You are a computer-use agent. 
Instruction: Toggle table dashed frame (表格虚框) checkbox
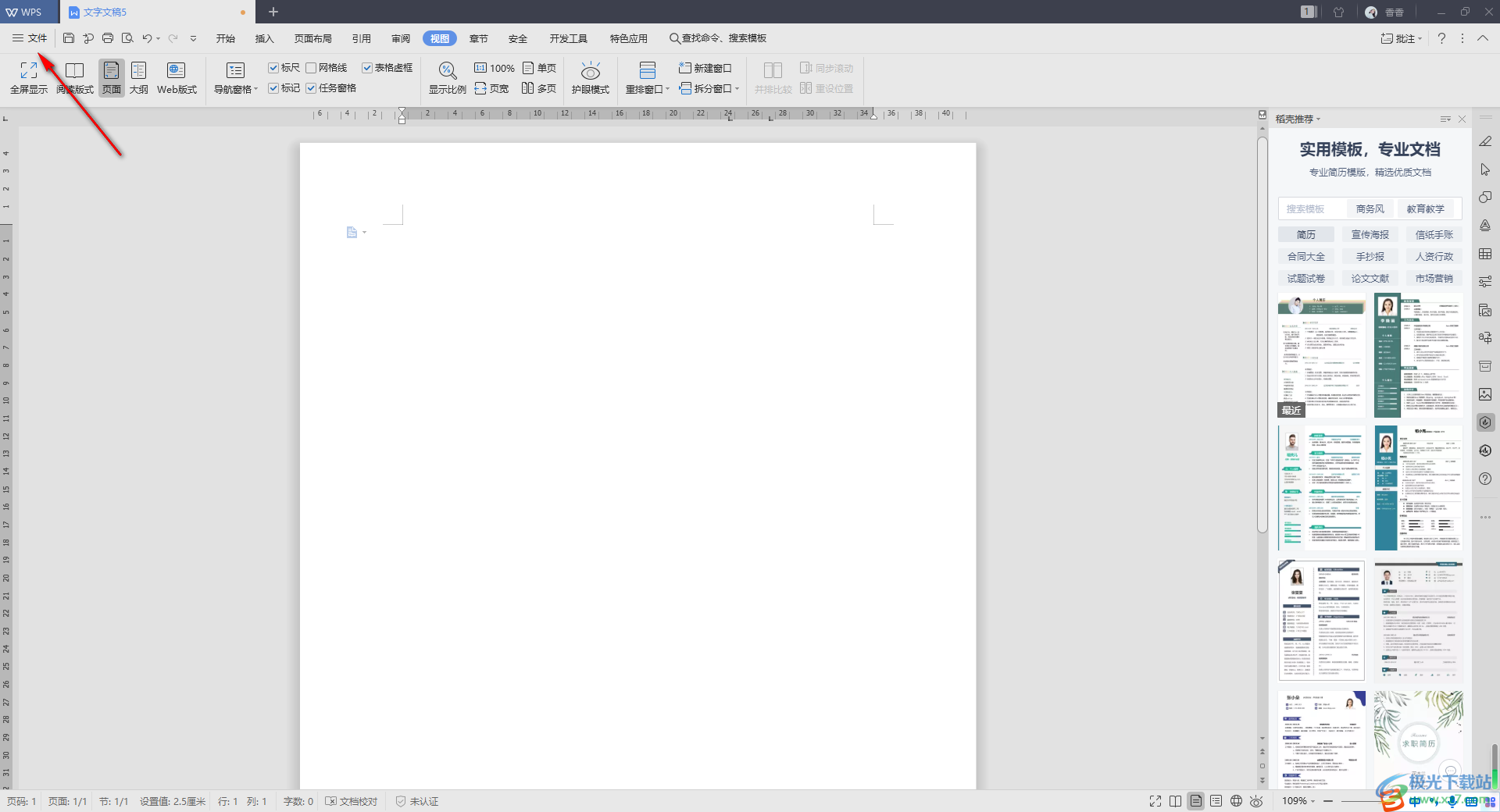[366, 68]
